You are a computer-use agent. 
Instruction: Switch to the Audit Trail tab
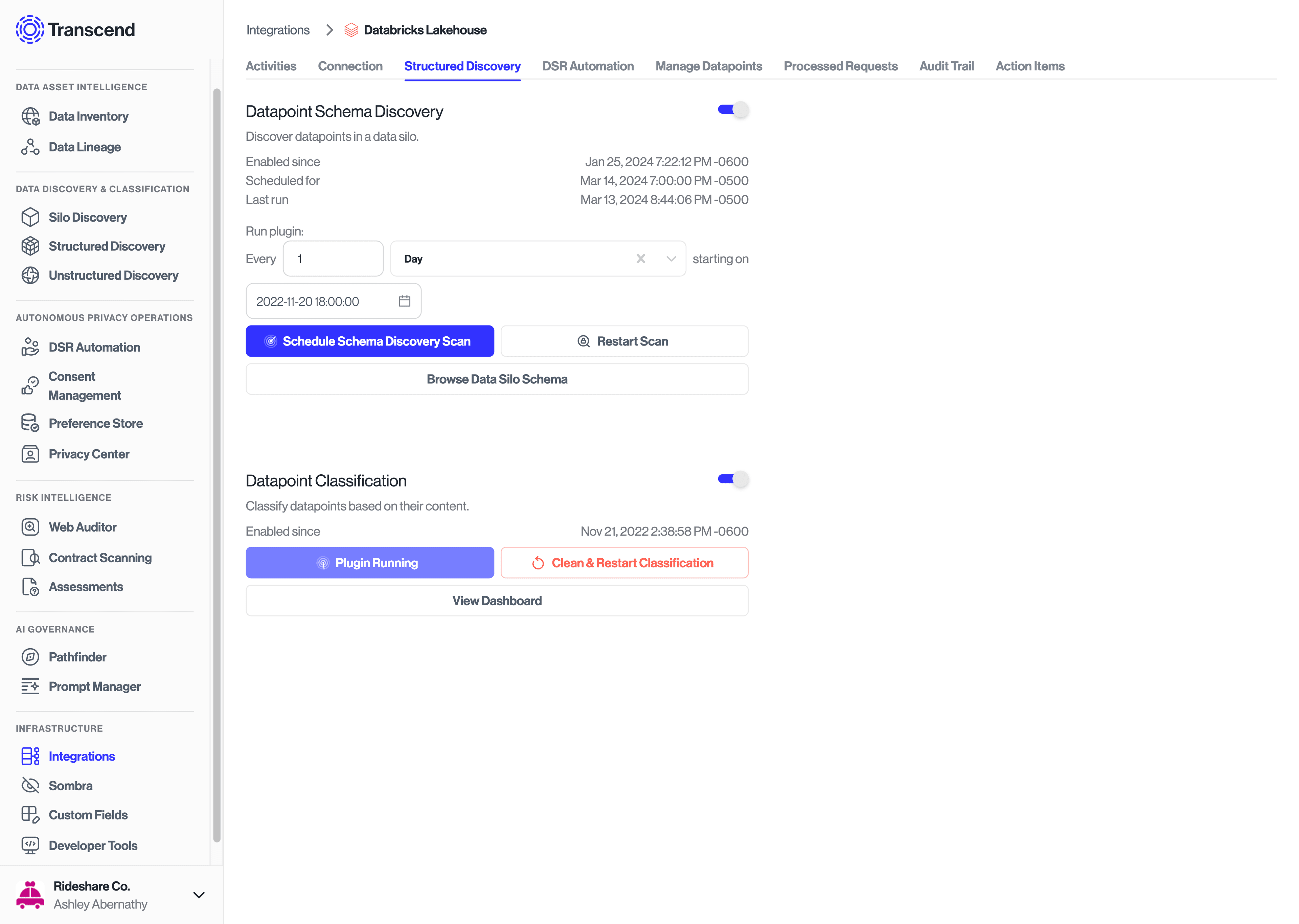click(x=947, y=66)
